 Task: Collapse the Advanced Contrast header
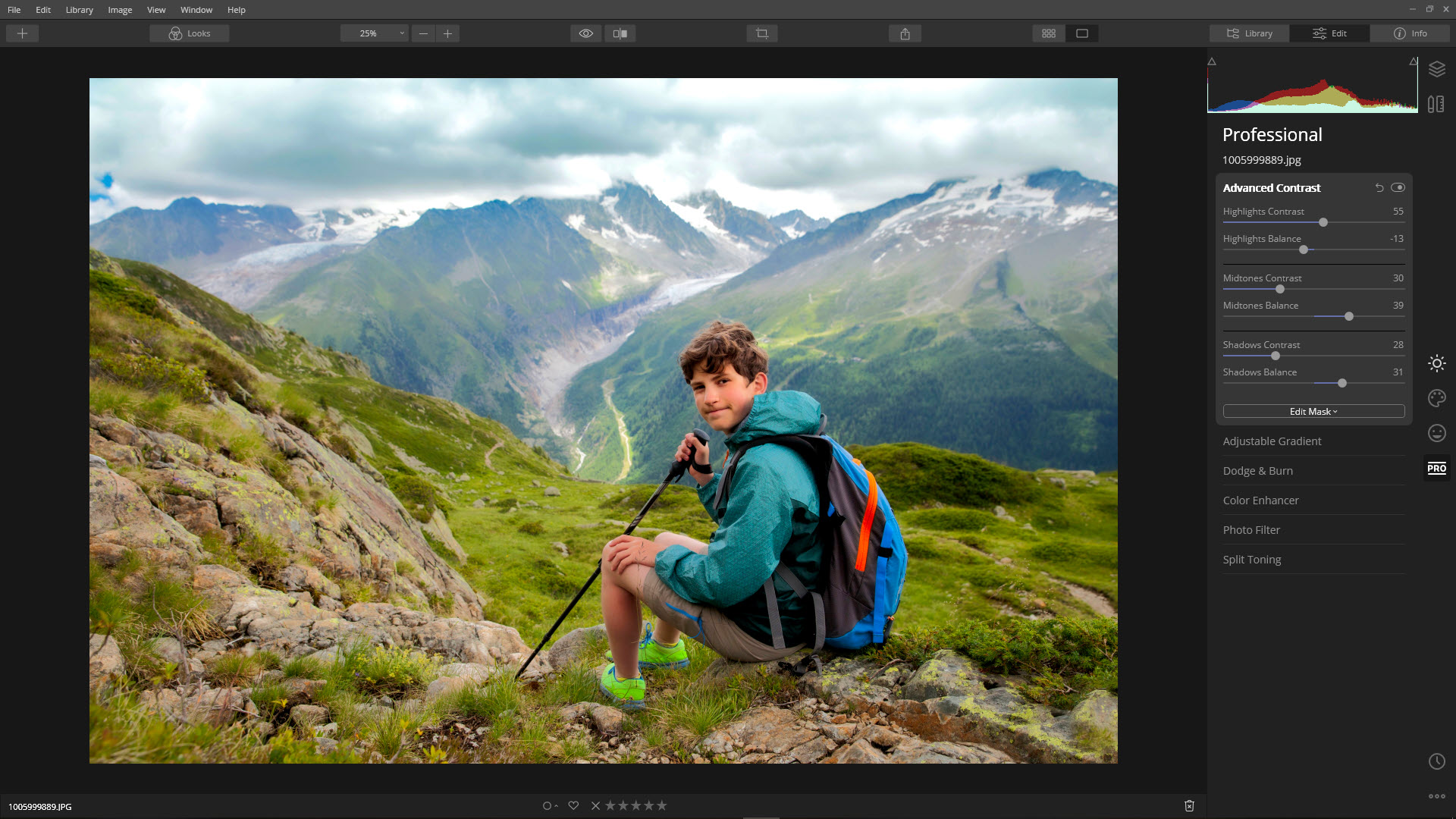tap(1272, 187)
